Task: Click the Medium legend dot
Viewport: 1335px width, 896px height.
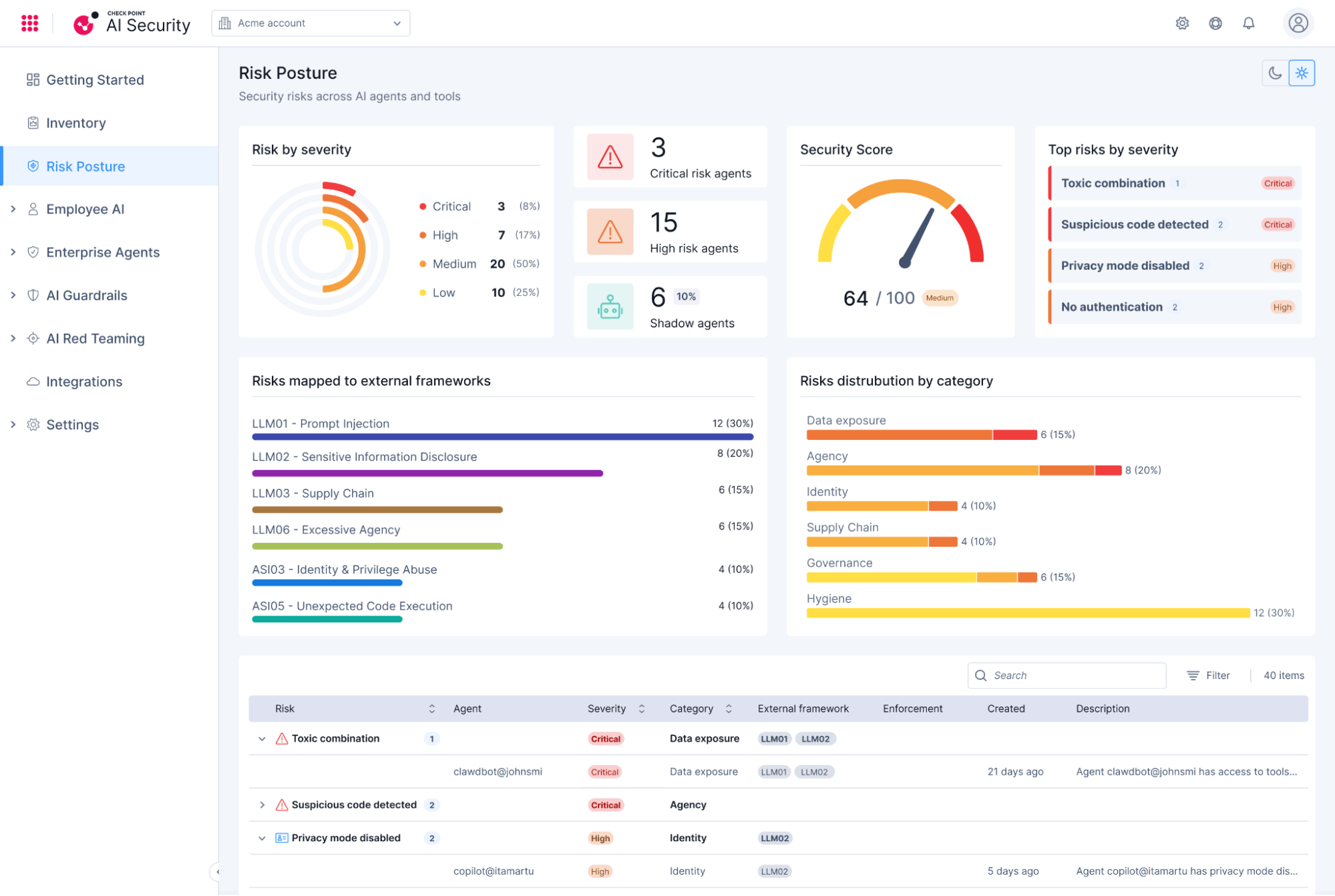Action: click(x=423, y=264)
